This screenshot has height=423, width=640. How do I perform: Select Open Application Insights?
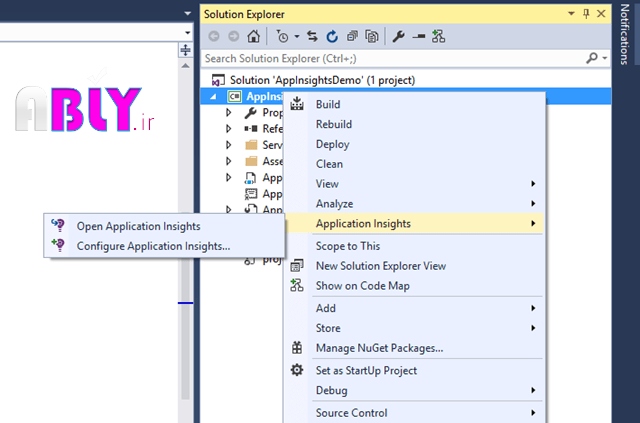164,226
